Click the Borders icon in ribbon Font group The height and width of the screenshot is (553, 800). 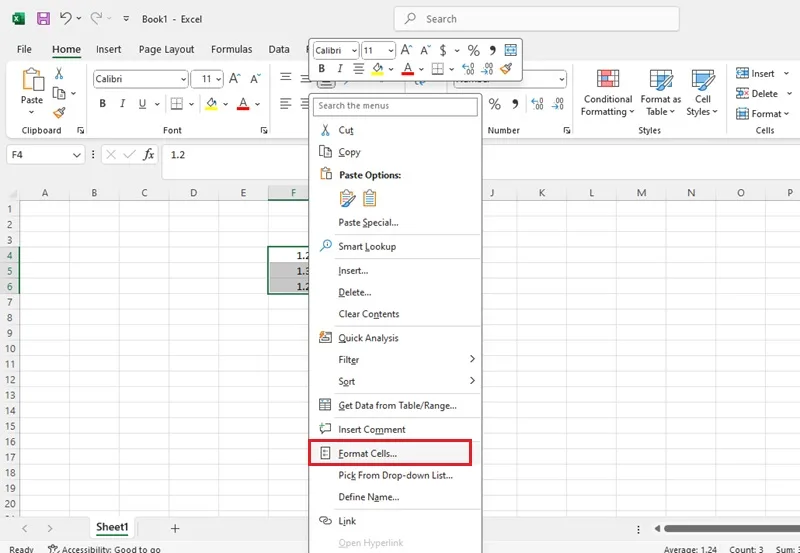pos(177,104)
